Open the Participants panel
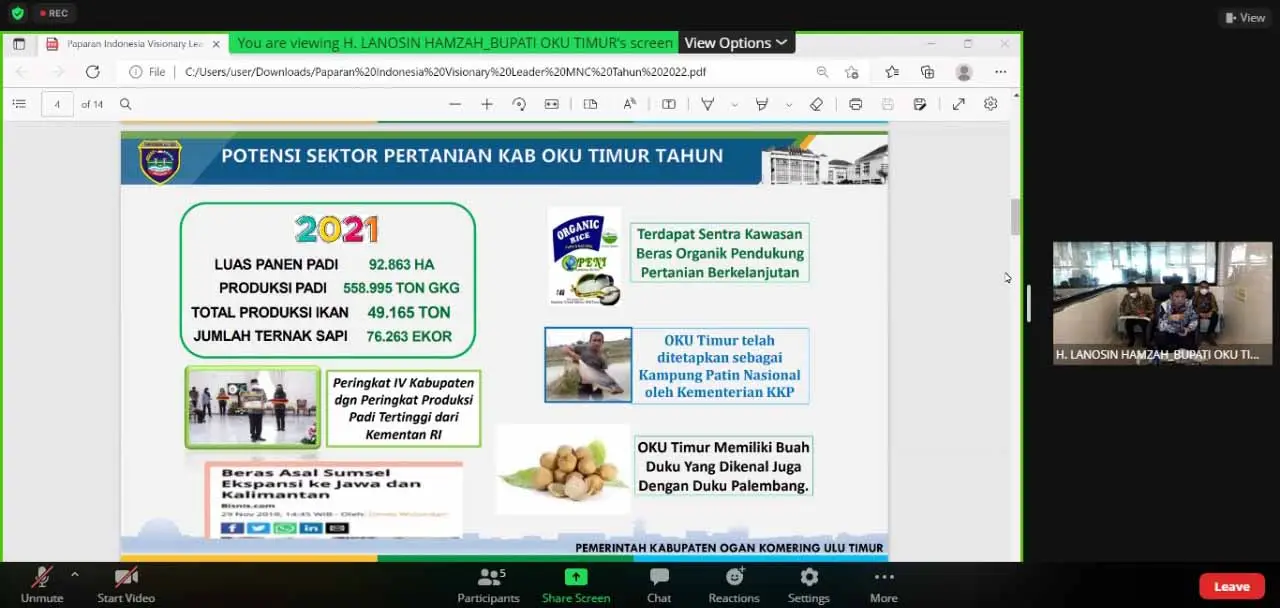Screen dimensions: 1280x608 (x=488, y=584)
